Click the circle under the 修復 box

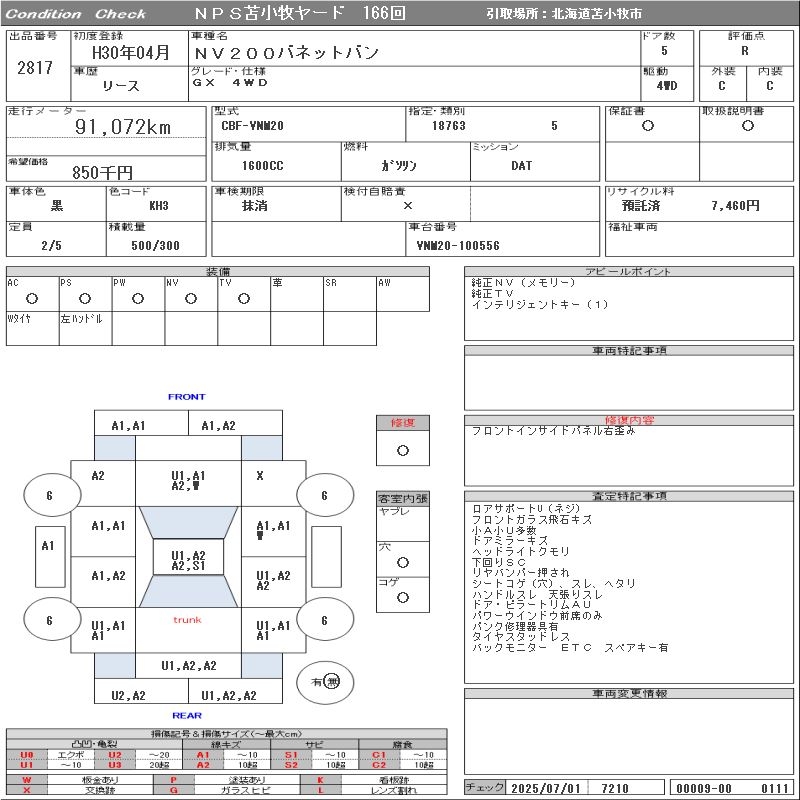(x=403, y=451)
